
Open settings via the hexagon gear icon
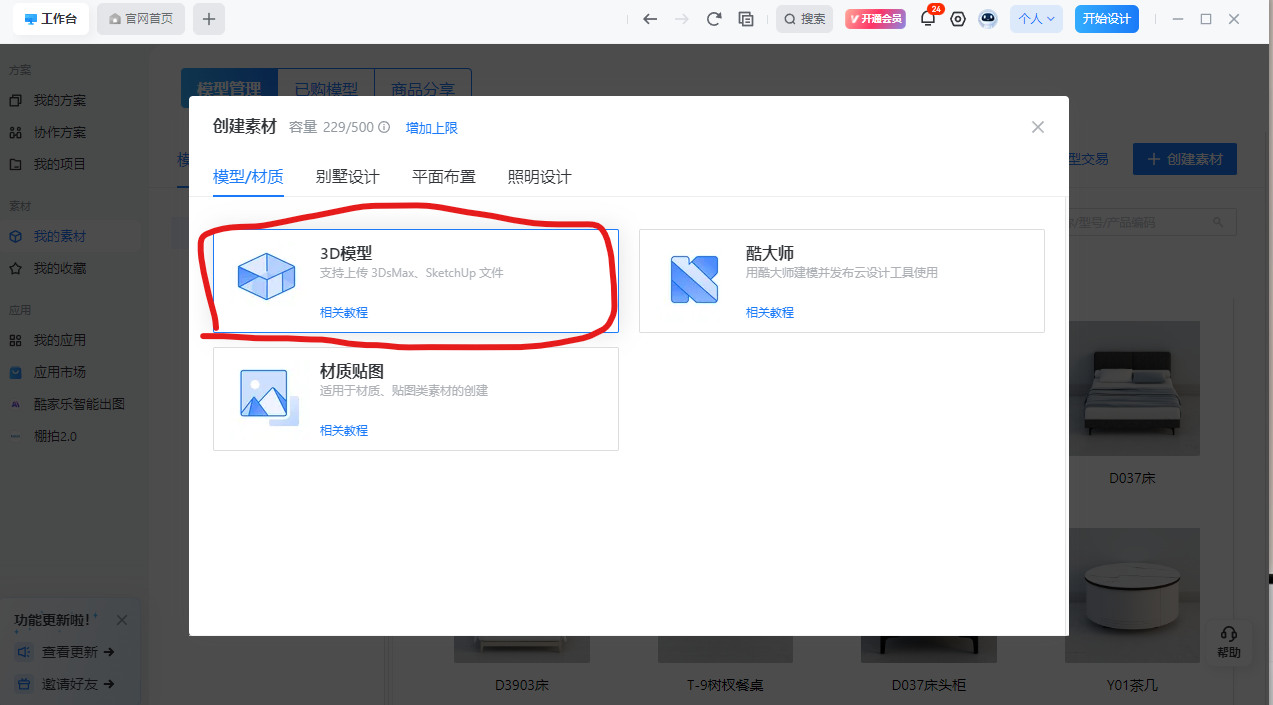(x=958, y=19)
